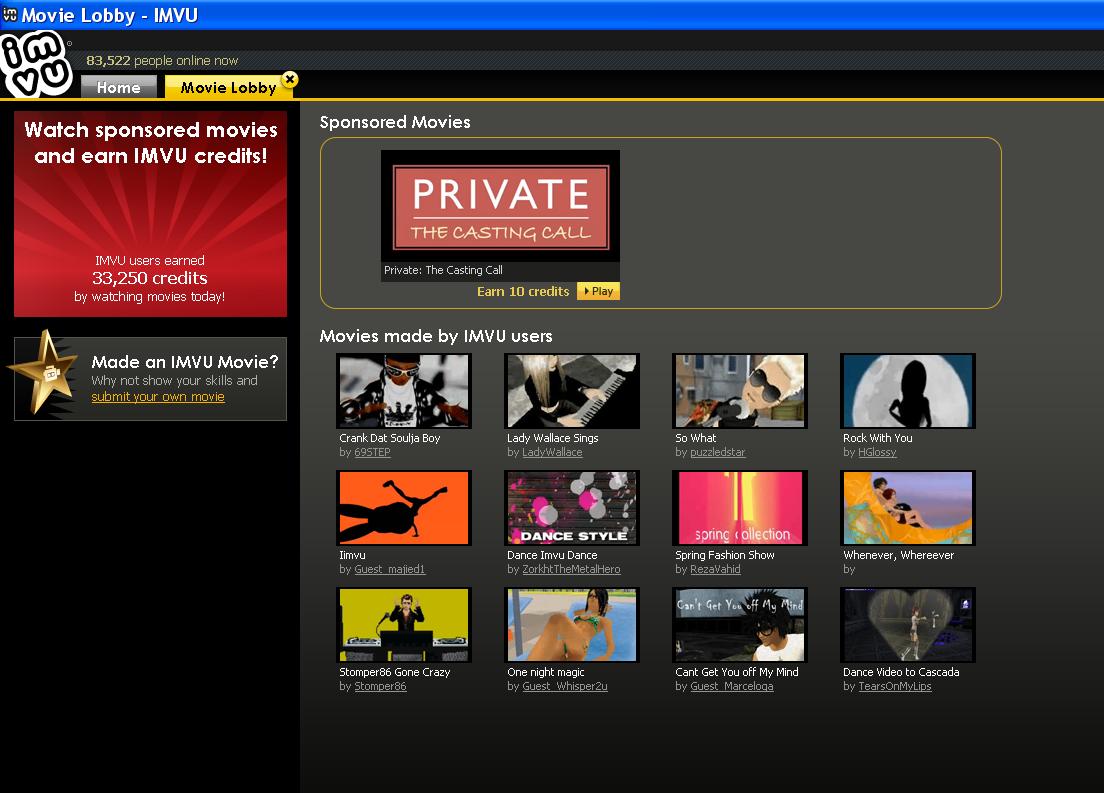1104x793 pixels.
Task: Click the gold star movie icon
Action: tap(44, 372)
